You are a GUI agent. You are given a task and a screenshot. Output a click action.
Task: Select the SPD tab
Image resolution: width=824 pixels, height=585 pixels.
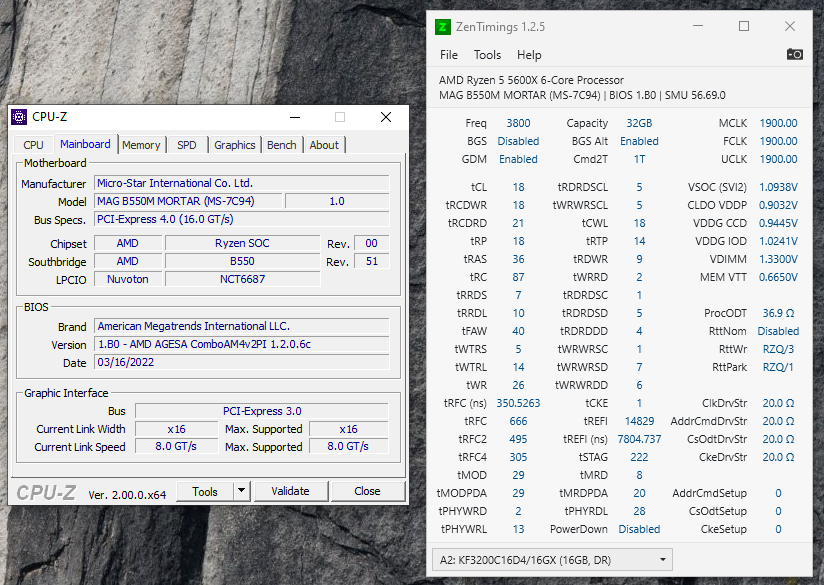tap(187, 145)
